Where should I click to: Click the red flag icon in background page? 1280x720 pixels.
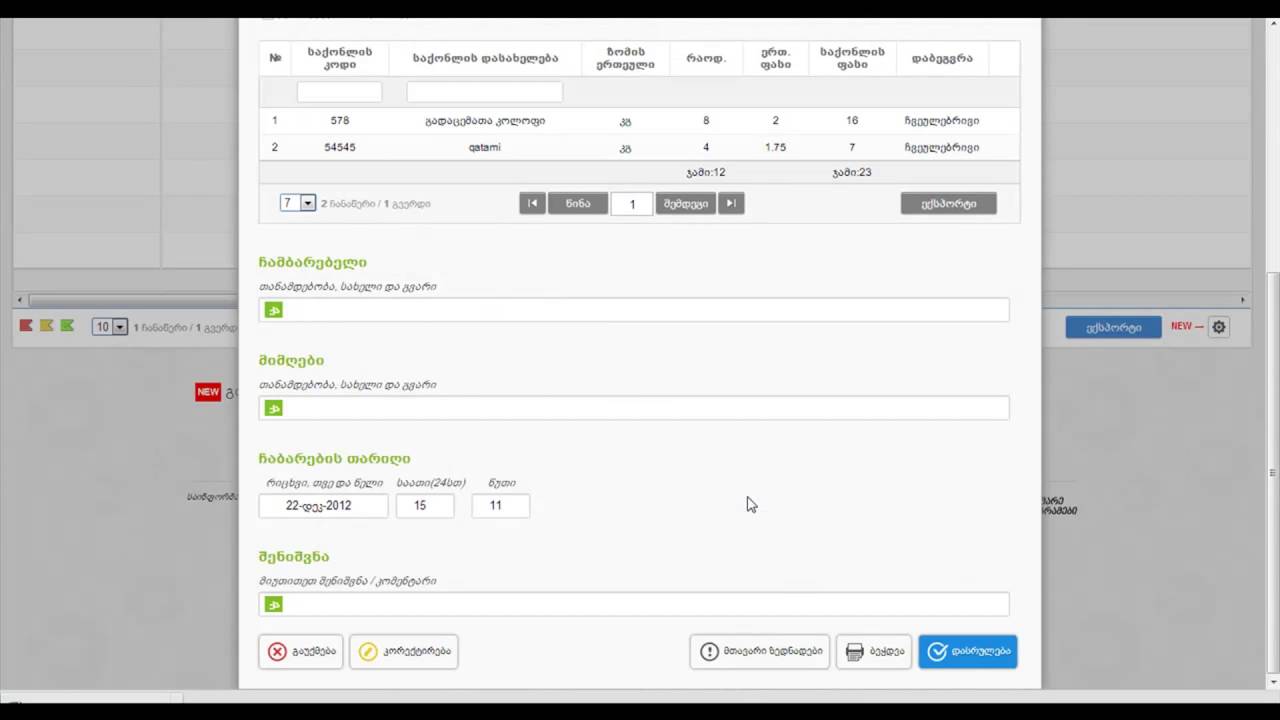[26, 326]
